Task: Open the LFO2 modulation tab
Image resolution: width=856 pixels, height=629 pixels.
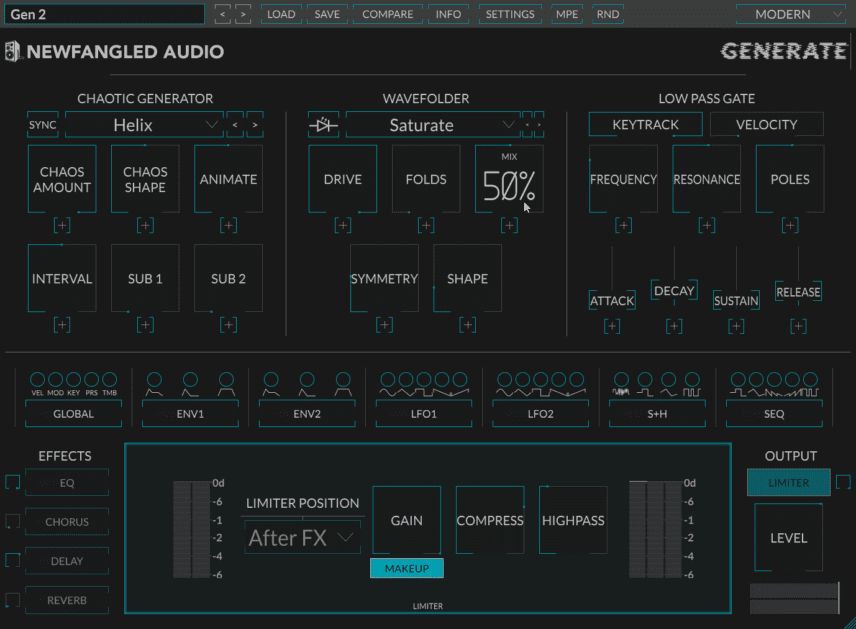Action: point(540,414)
